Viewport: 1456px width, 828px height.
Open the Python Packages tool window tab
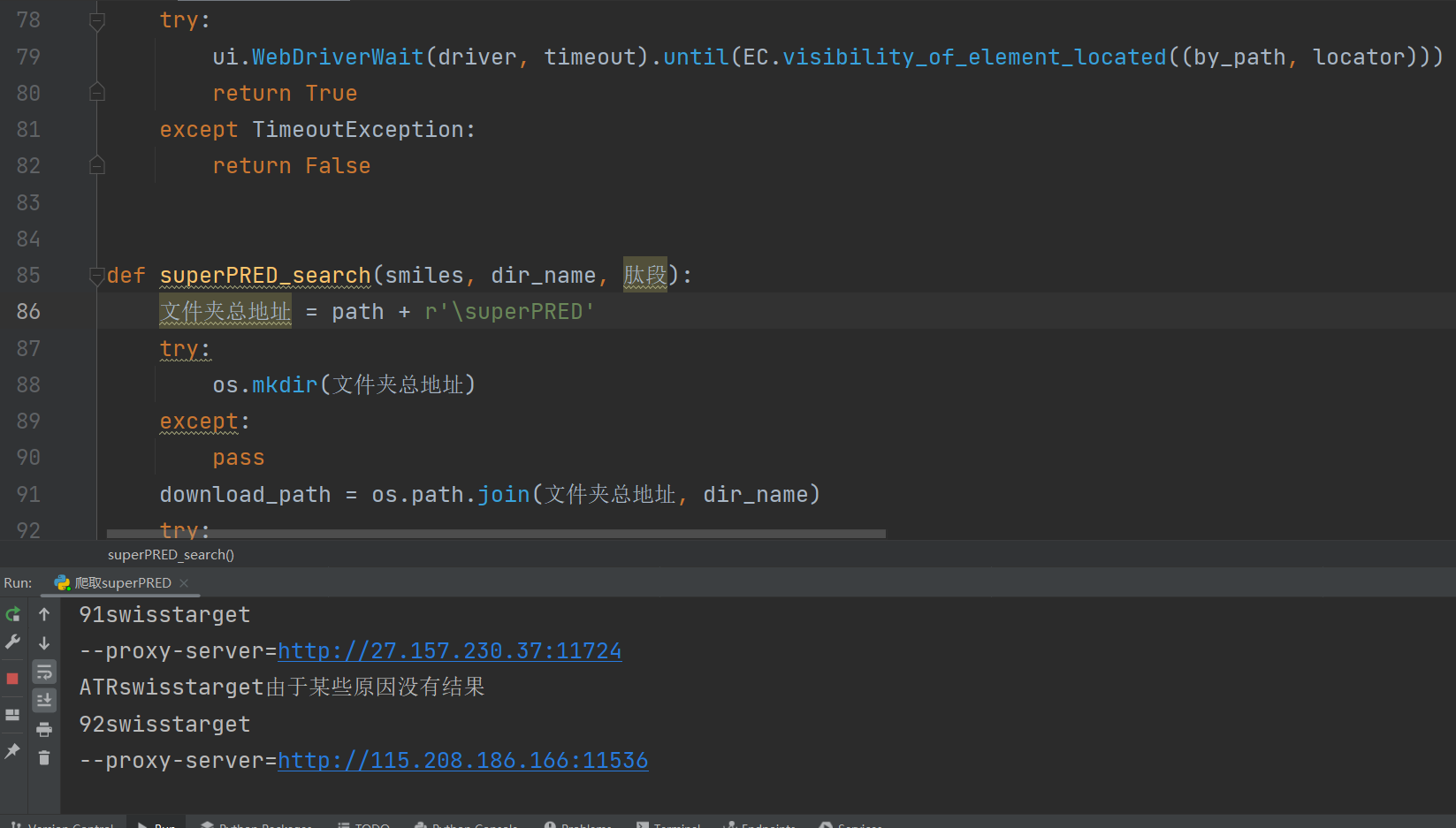click(x=257, y=824)
